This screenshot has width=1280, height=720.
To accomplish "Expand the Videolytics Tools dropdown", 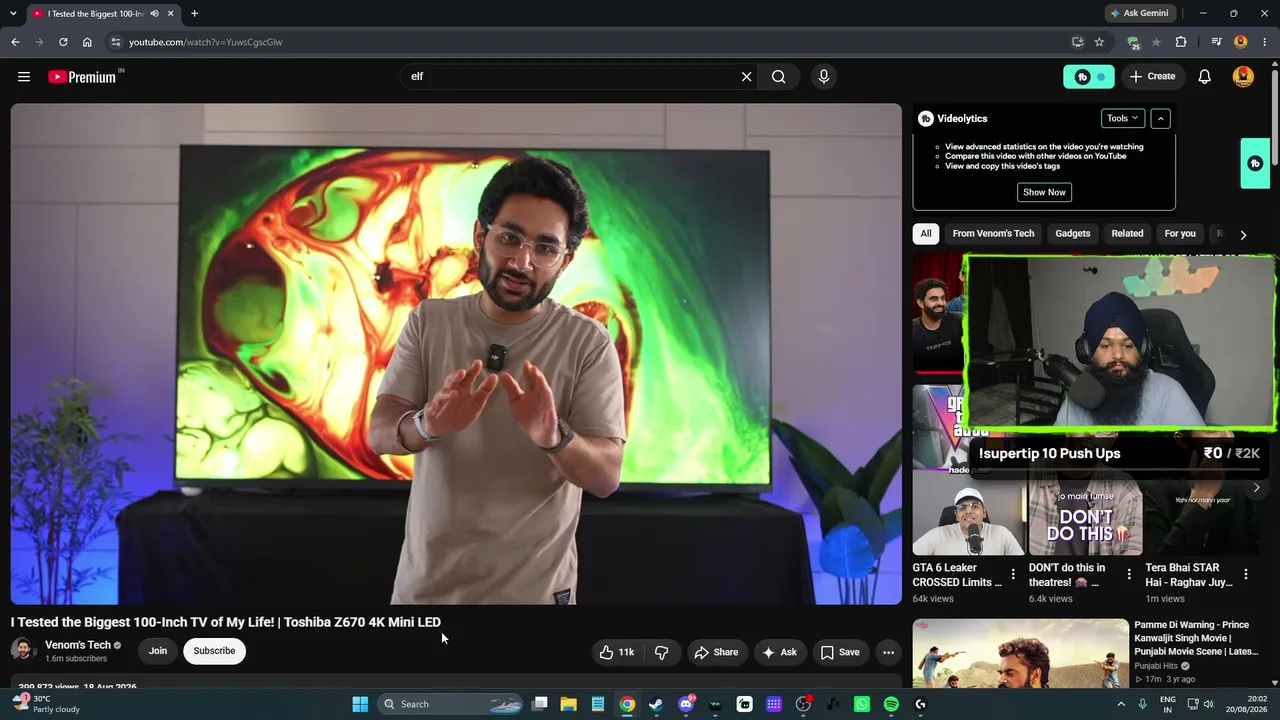I will 1122,118.
